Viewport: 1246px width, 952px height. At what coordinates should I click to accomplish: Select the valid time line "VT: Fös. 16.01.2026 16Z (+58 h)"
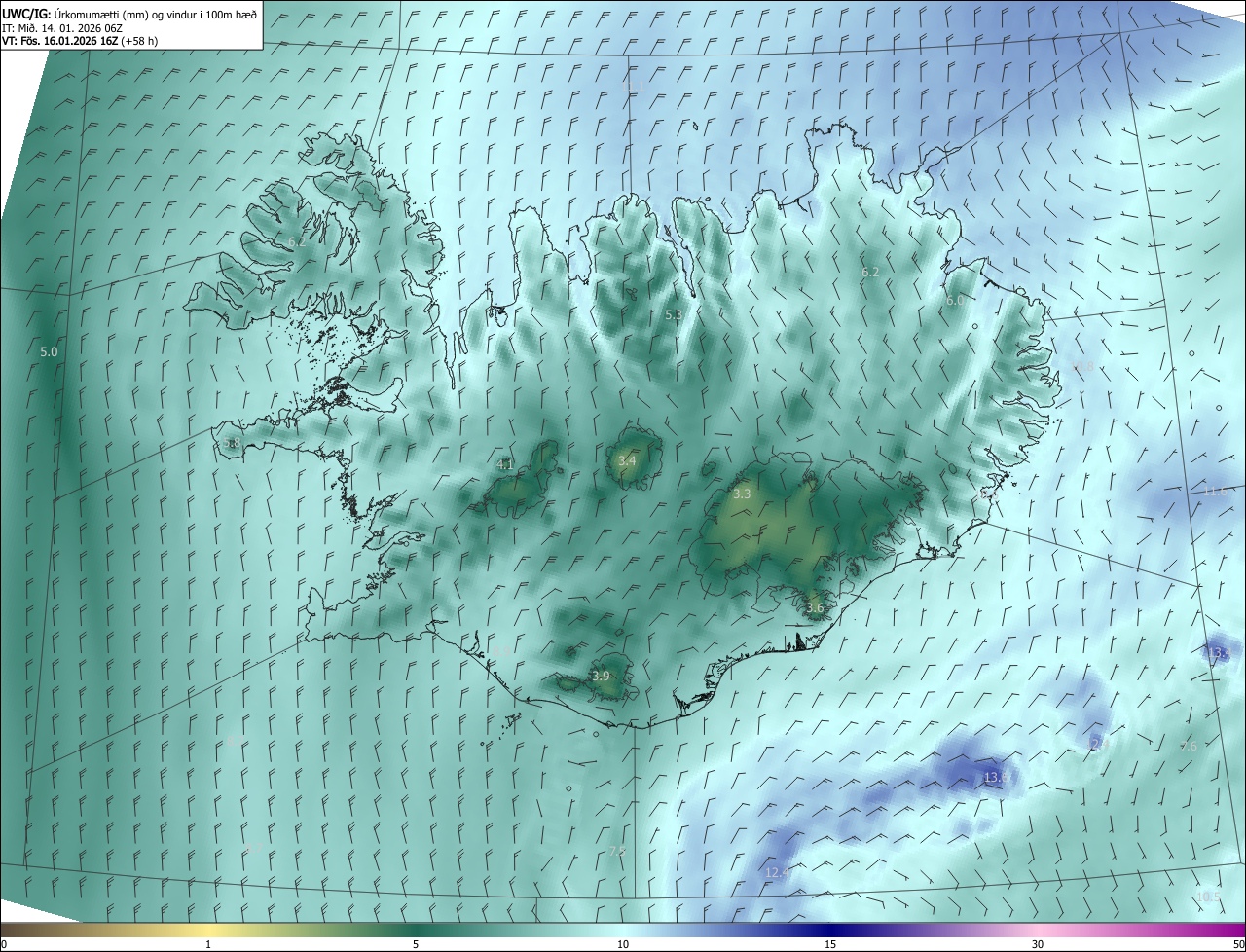pos(80,42)
